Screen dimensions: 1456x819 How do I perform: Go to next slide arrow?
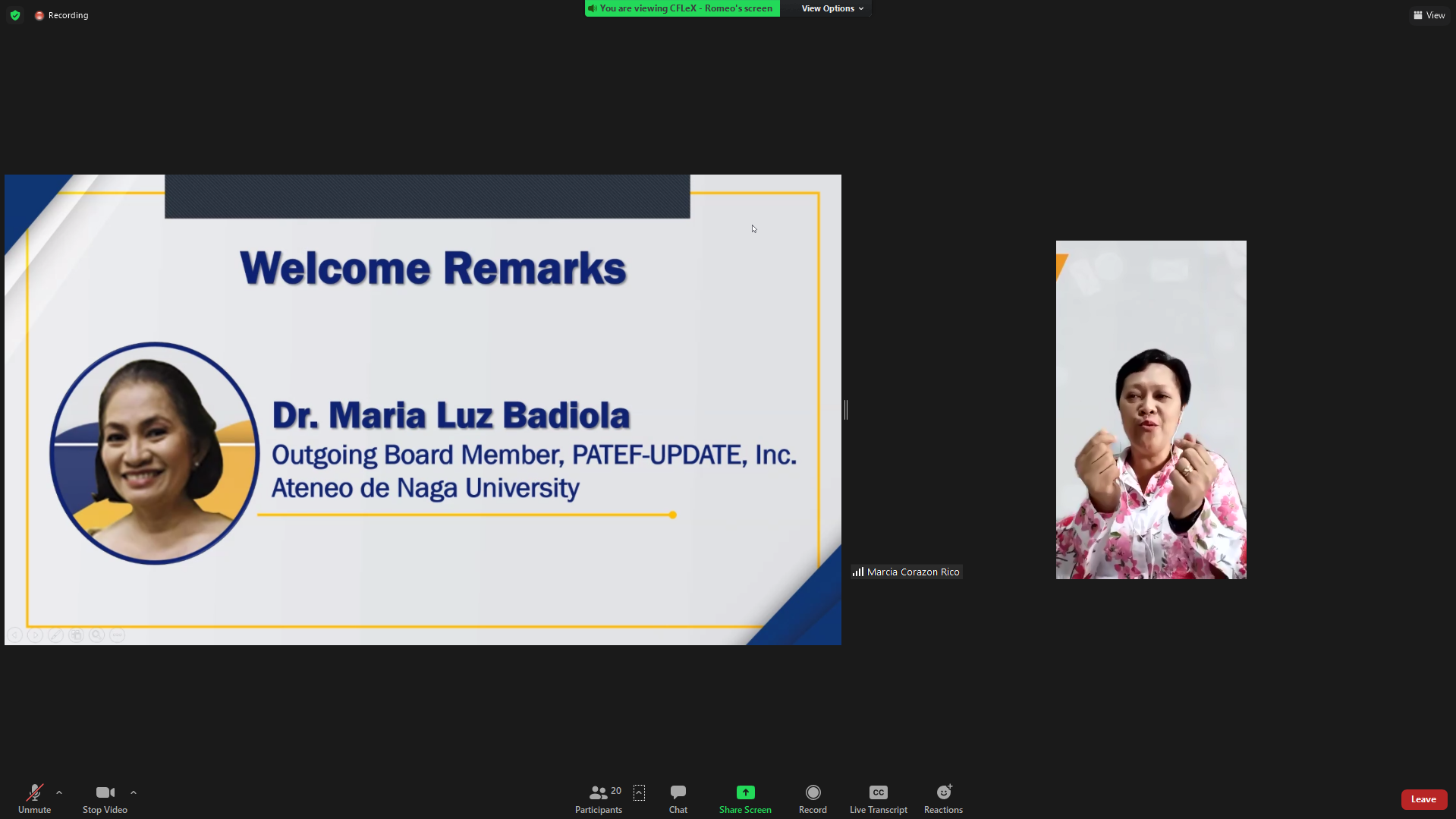coord(35,635)
